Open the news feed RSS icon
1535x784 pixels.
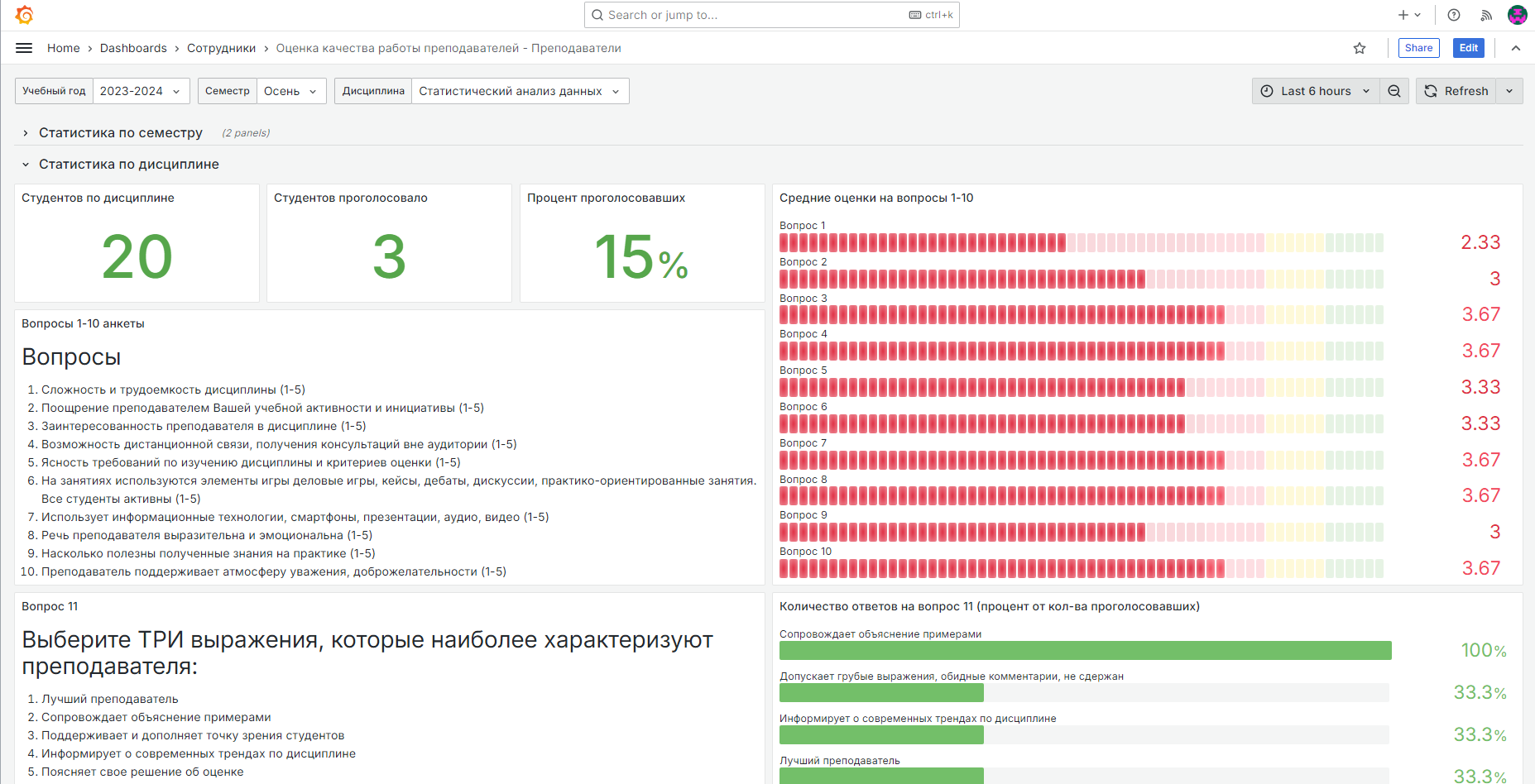1486,15
